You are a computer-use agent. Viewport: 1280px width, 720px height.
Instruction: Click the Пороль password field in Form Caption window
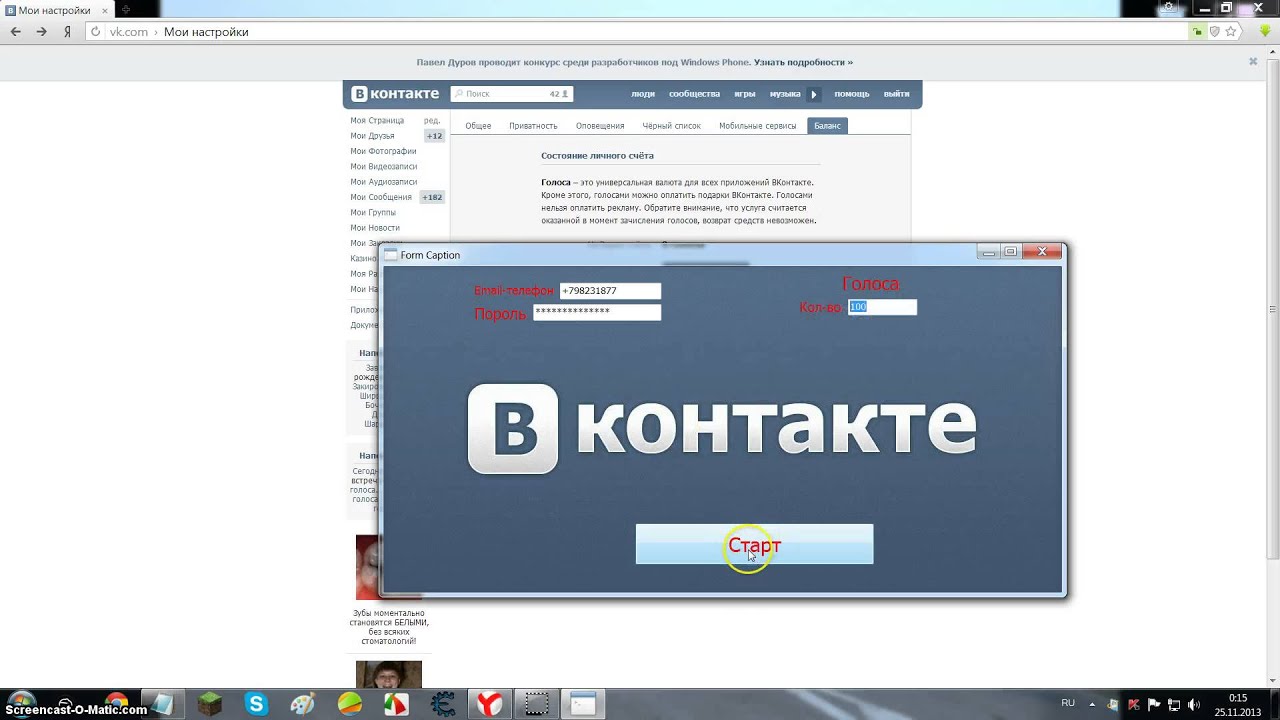pos(597,312)
